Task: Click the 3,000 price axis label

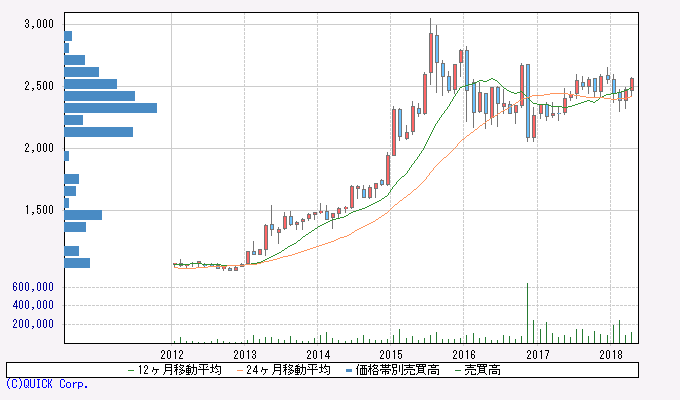Action: coord(39,24)
